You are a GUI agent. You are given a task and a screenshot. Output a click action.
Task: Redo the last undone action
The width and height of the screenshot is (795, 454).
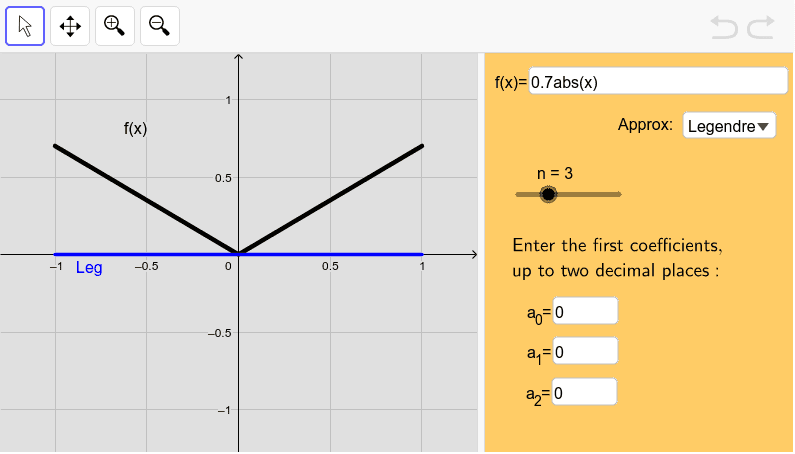[x=761, y=27]
